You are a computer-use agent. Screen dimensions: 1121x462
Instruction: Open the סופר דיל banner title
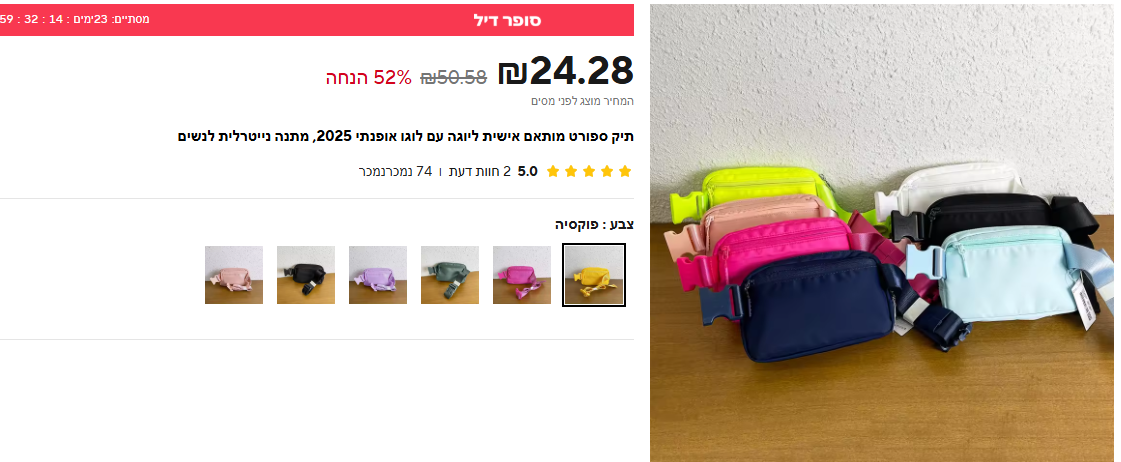(508, 20)
